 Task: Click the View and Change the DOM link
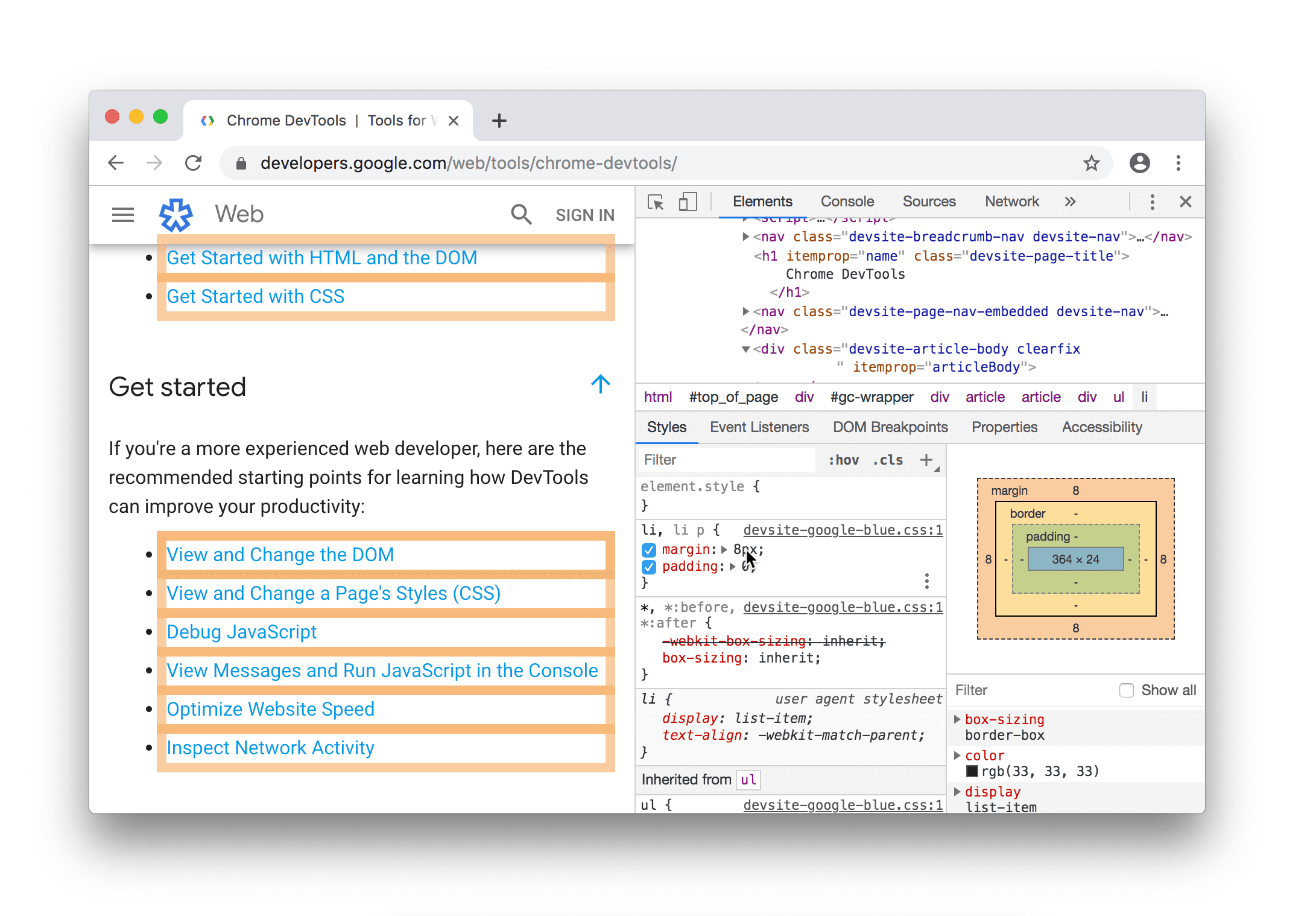tap(281, 553)
